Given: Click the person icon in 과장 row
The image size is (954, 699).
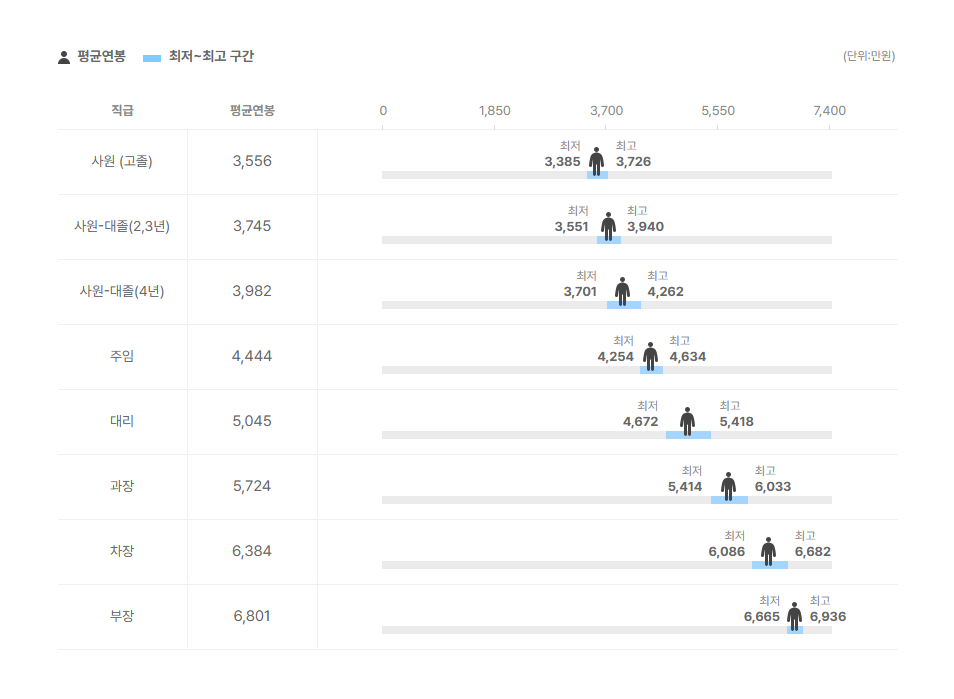Looking at the screenshot, I should coord(728,487).
